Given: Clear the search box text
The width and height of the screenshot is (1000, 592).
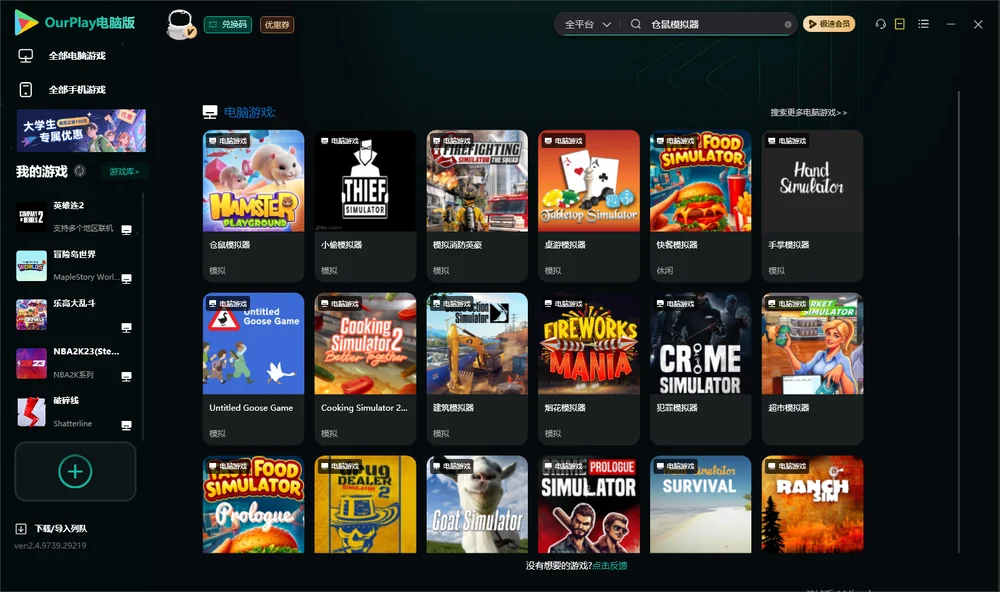Looking at the screenshot, I should [x=788, y=24].
